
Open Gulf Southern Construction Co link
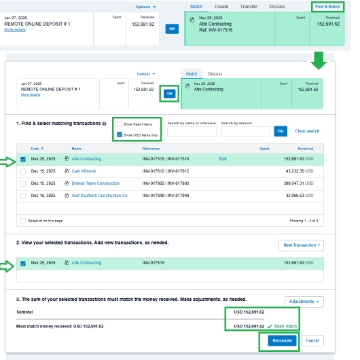[x=99, y=195]
